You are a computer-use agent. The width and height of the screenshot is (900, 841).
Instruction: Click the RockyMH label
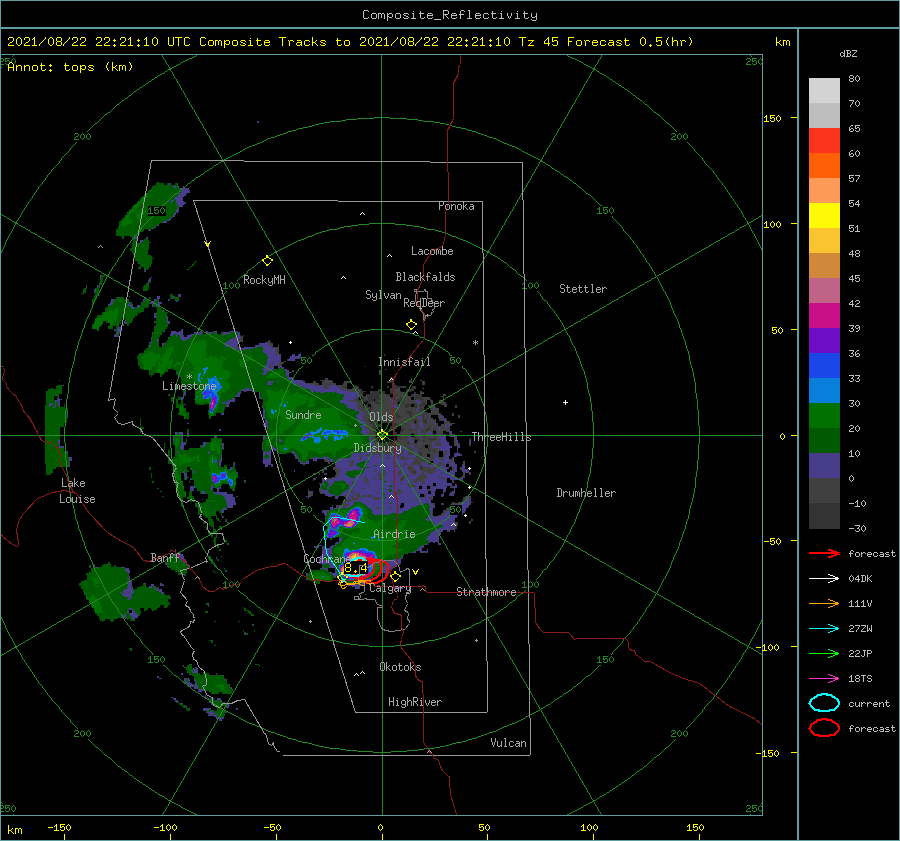264,280
